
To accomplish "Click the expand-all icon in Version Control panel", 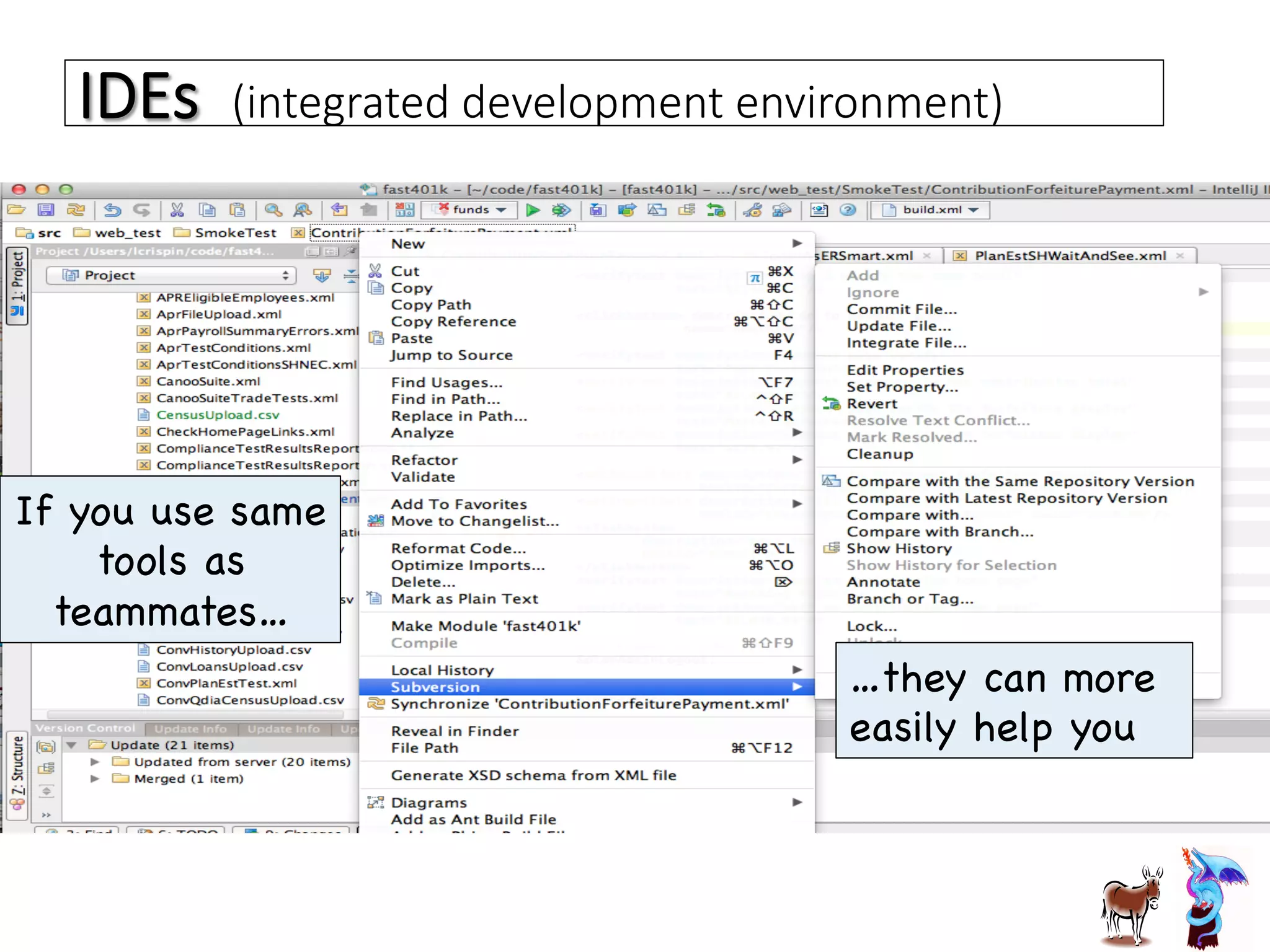I will [x=47, y=791].
